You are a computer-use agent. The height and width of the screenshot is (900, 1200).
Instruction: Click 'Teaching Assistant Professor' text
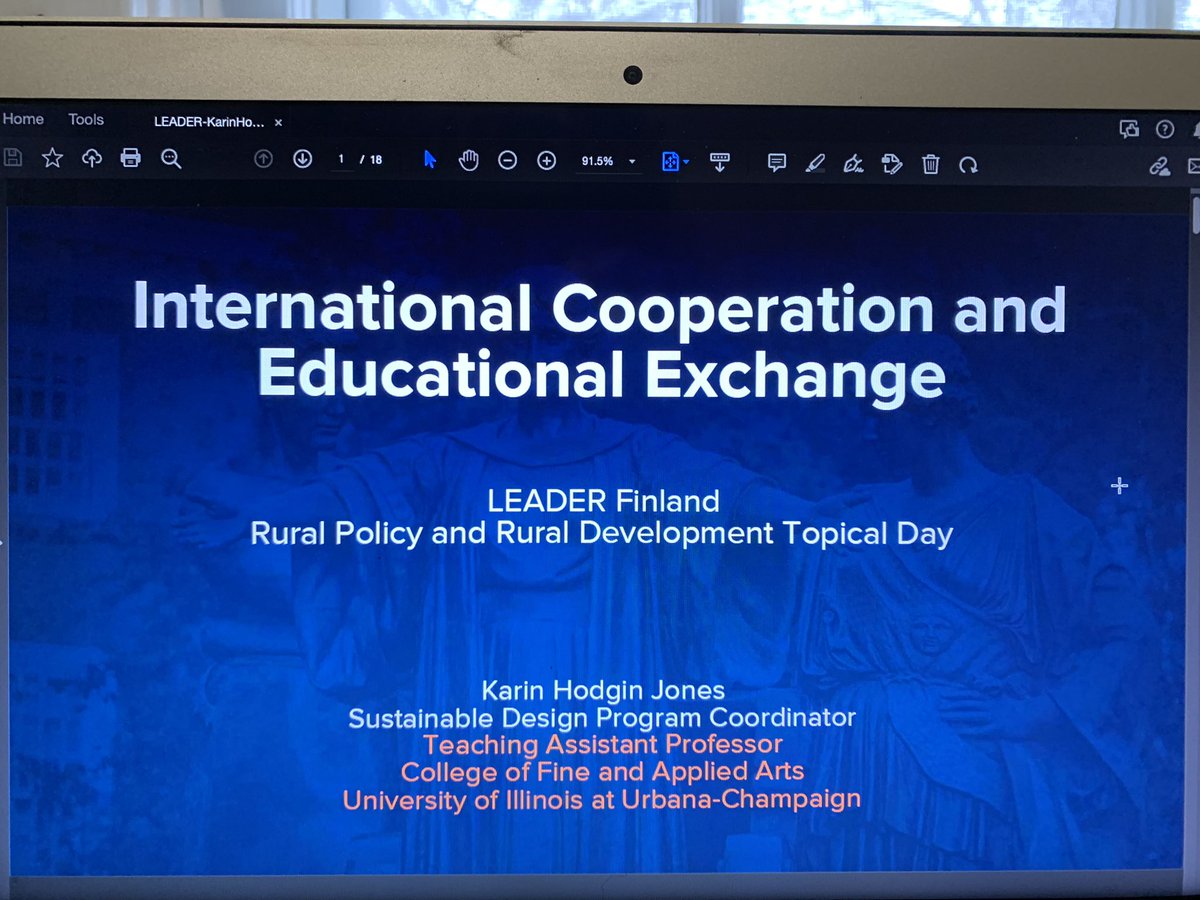coord(602,744)
